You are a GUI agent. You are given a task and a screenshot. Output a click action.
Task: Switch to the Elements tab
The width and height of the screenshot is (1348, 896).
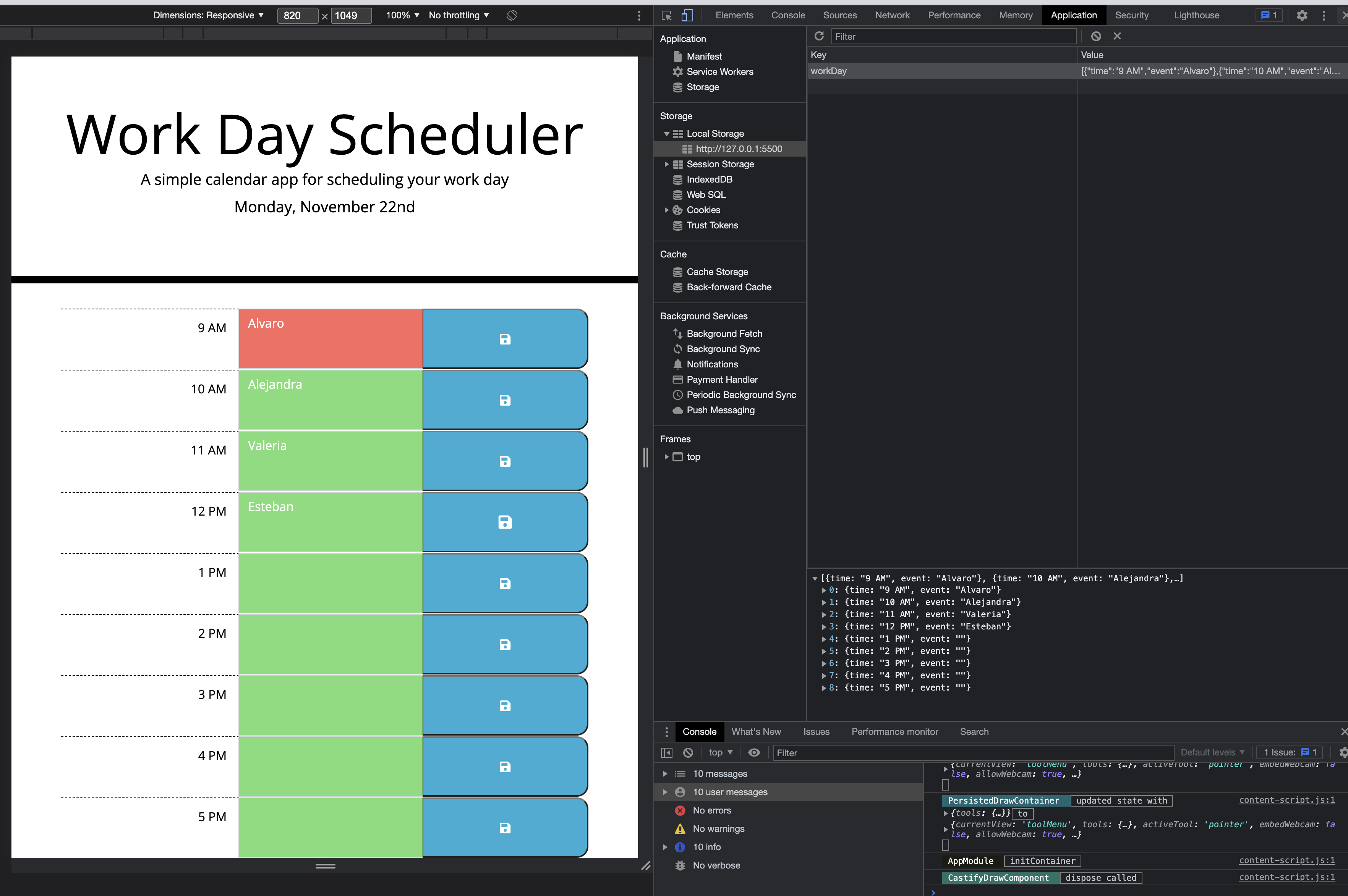pyautogui.click(x=734, y=15)
